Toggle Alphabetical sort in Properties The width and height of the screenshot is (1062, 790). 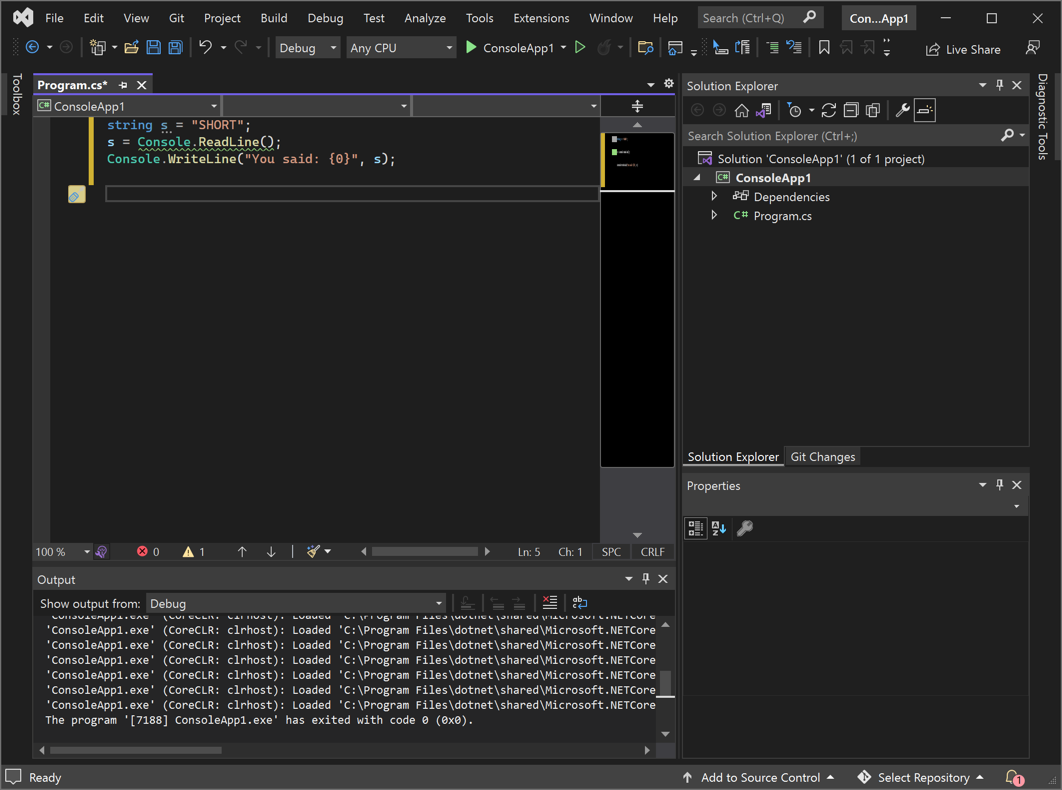(x=719, y=528)
